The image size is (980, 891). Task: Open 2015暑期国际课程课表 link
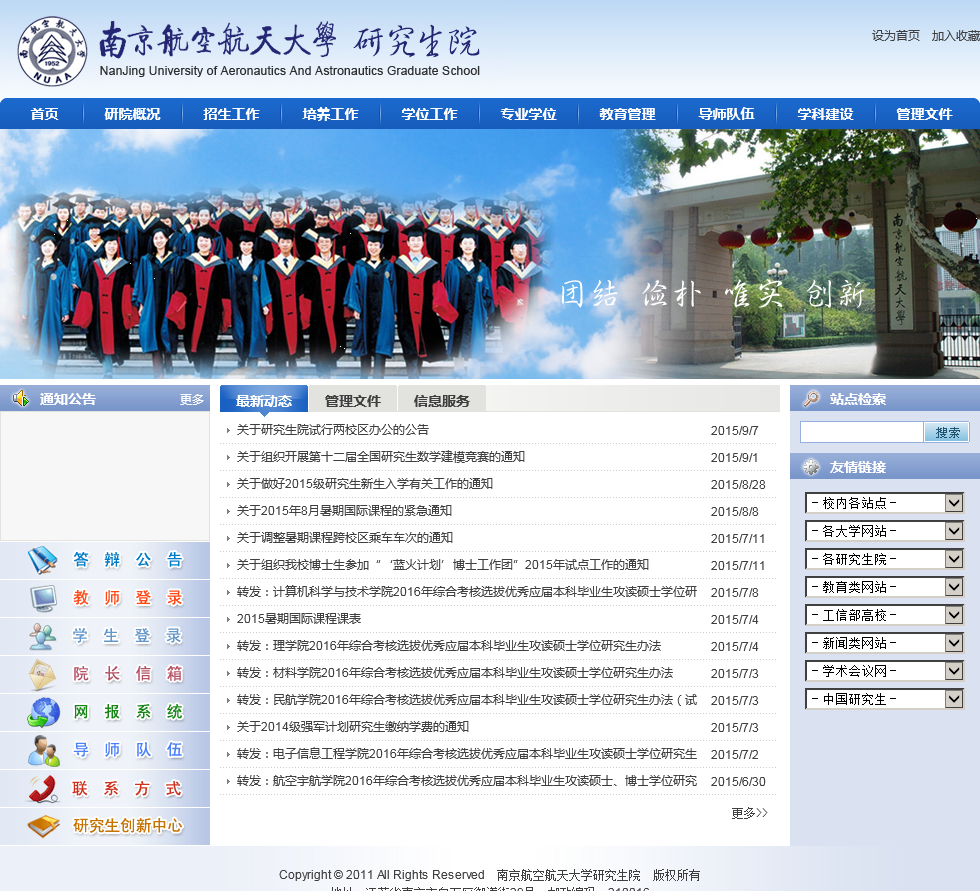(299, 619)
